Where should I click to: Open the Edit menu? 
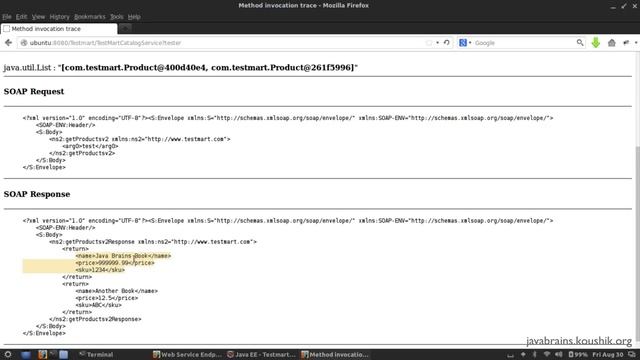[21, 17]
